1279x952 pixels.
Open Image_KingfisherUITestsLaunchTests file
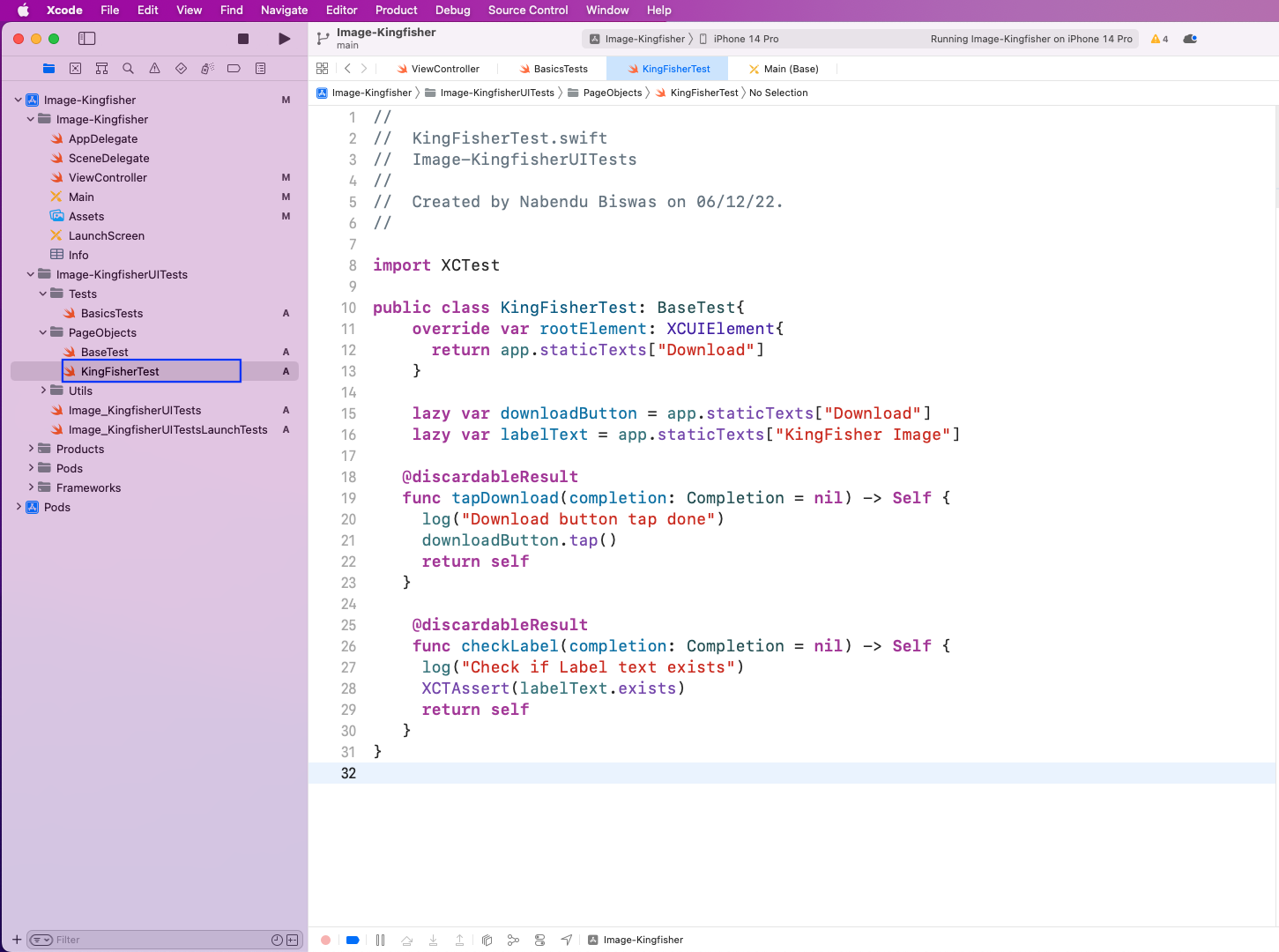(167, 429)
